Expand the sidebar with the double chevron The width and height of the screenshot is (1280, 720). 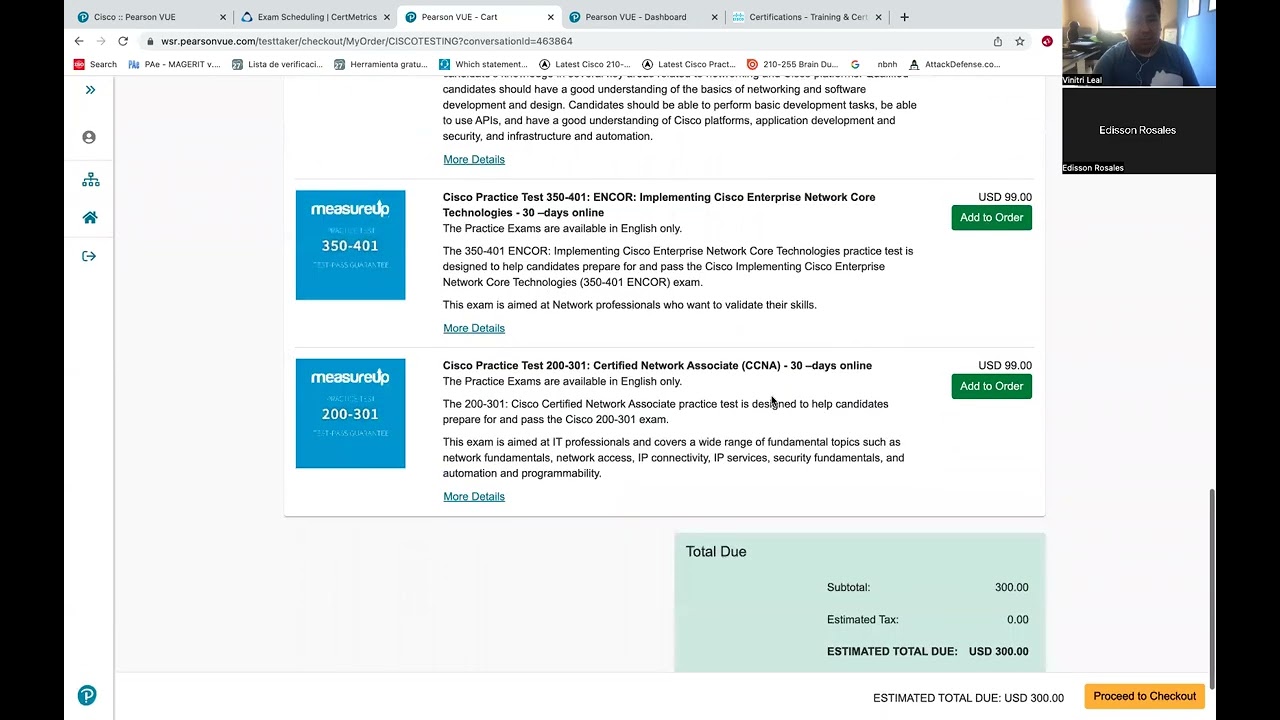[x=90, y=90]
